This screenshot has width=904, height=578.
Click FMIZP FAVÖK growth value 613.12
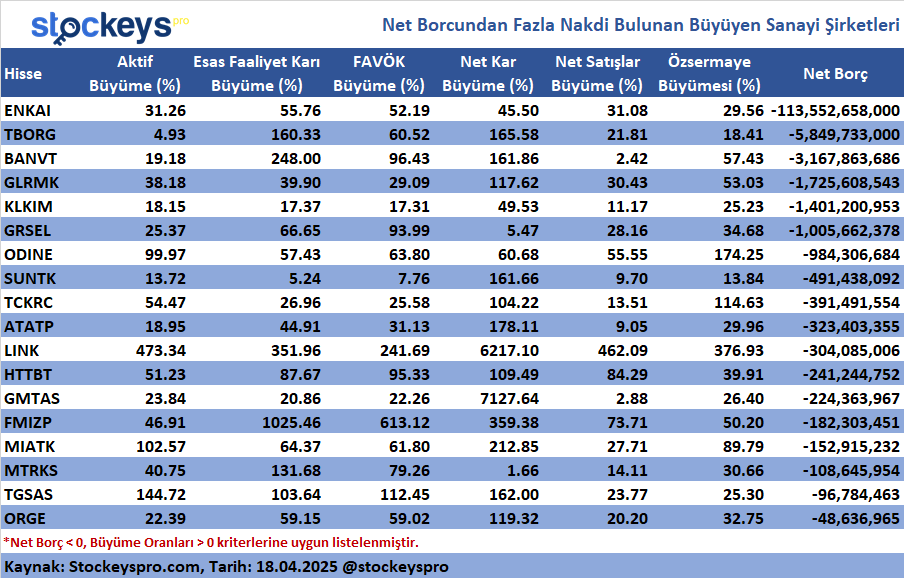pyautogui.click(x=405, y=422)
